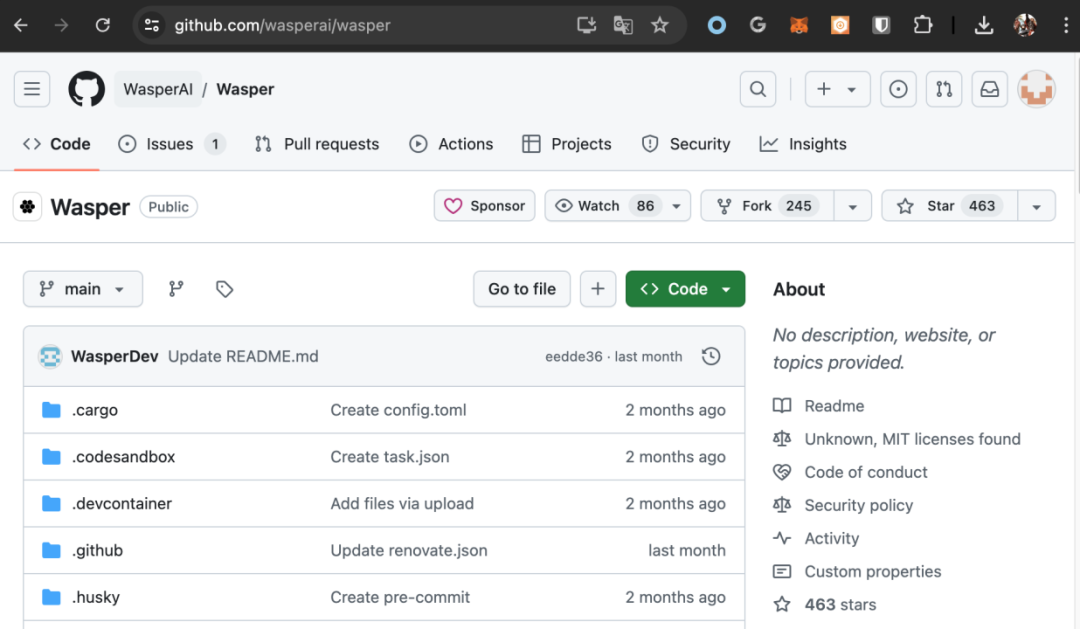Click Readme link in About sidebar
The image size is (1080, 629).
834,406
